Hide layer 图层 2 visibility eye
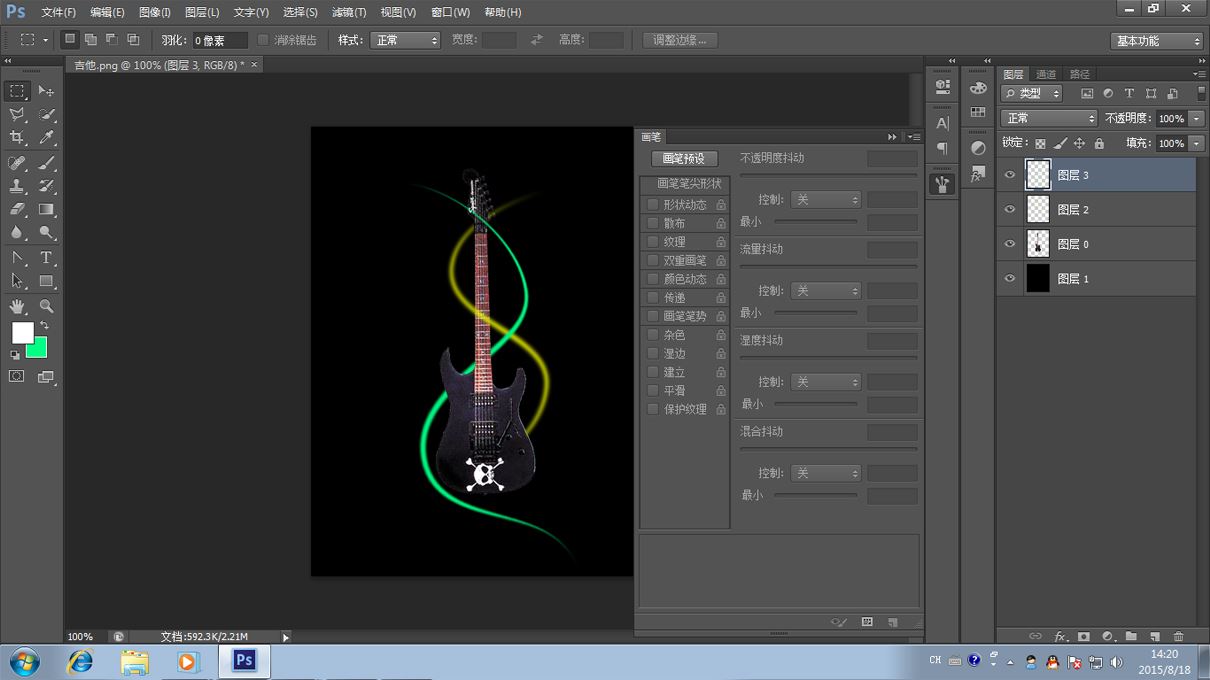1210x680 pixels. click(x=1010, y=209)
